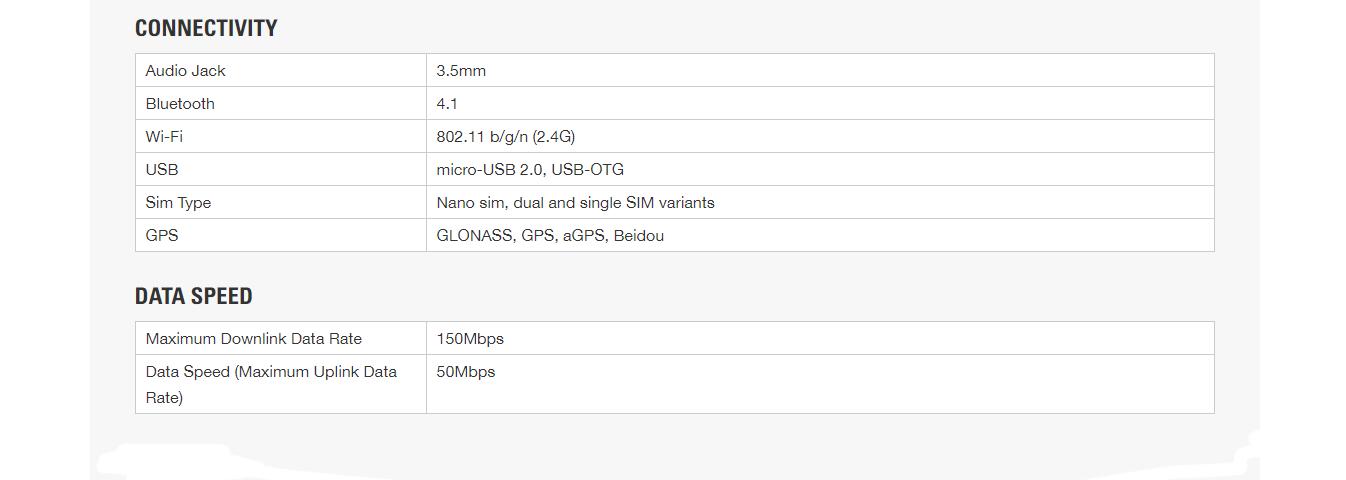The height and width of the screenshot is (480, 1346).
Task: Click the GLONASS text in GPS row
Action: (x=474, y=236)
